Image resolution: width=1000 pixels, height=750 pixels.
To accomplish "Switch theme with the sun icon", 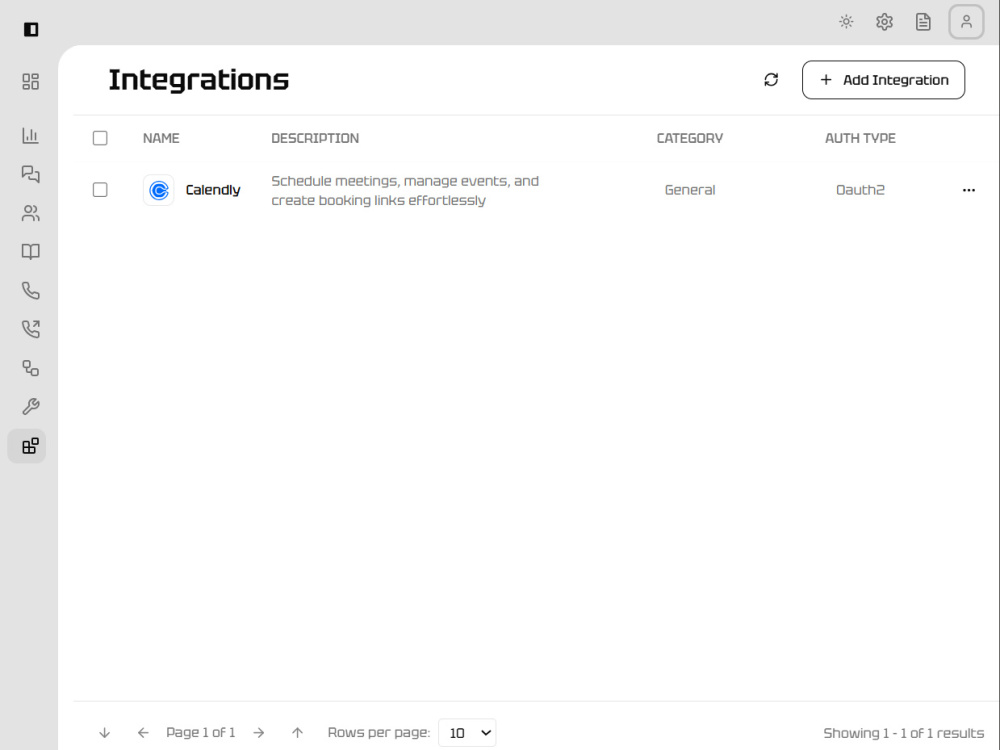I will (846, 22).
